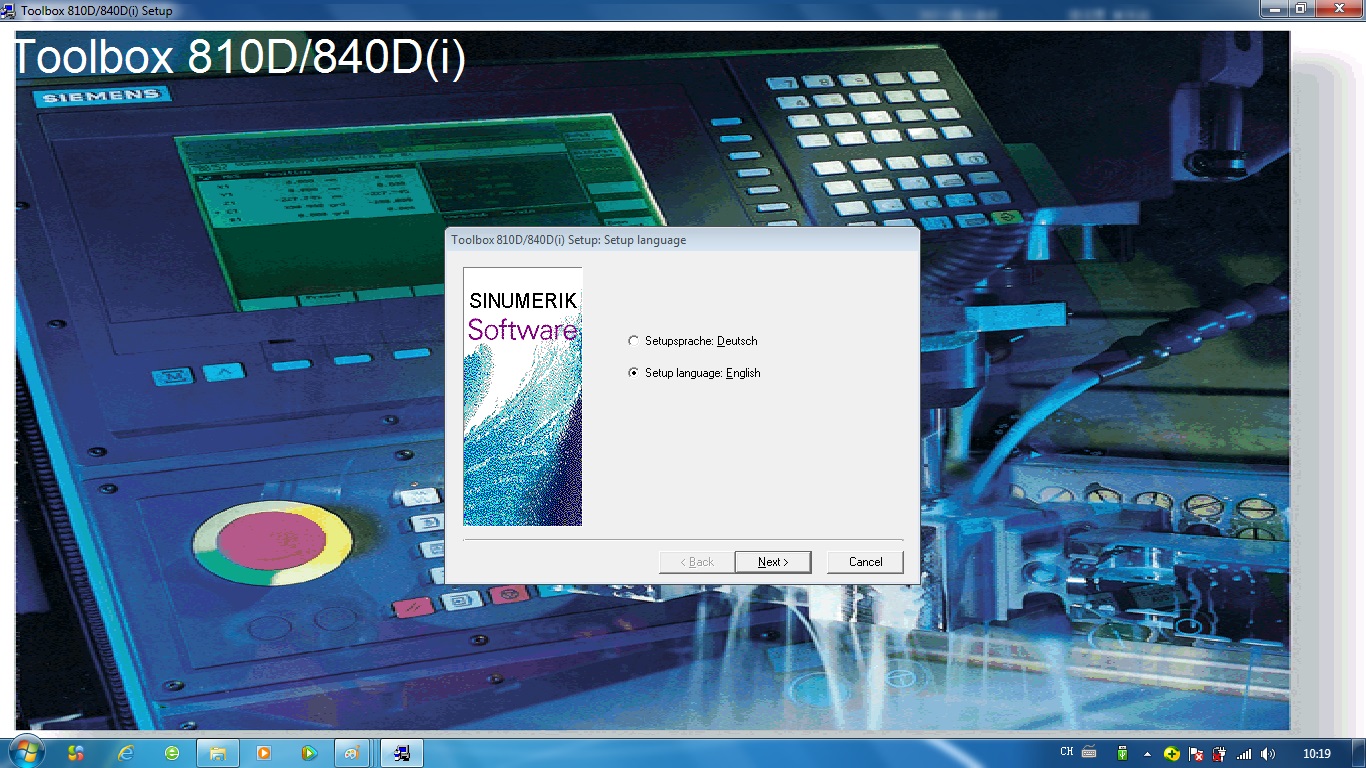This screenshot has height=768, width=1366.
Task: Minimize the Toolbox 810D/840D(i) Setup window
Action: 1274,9
